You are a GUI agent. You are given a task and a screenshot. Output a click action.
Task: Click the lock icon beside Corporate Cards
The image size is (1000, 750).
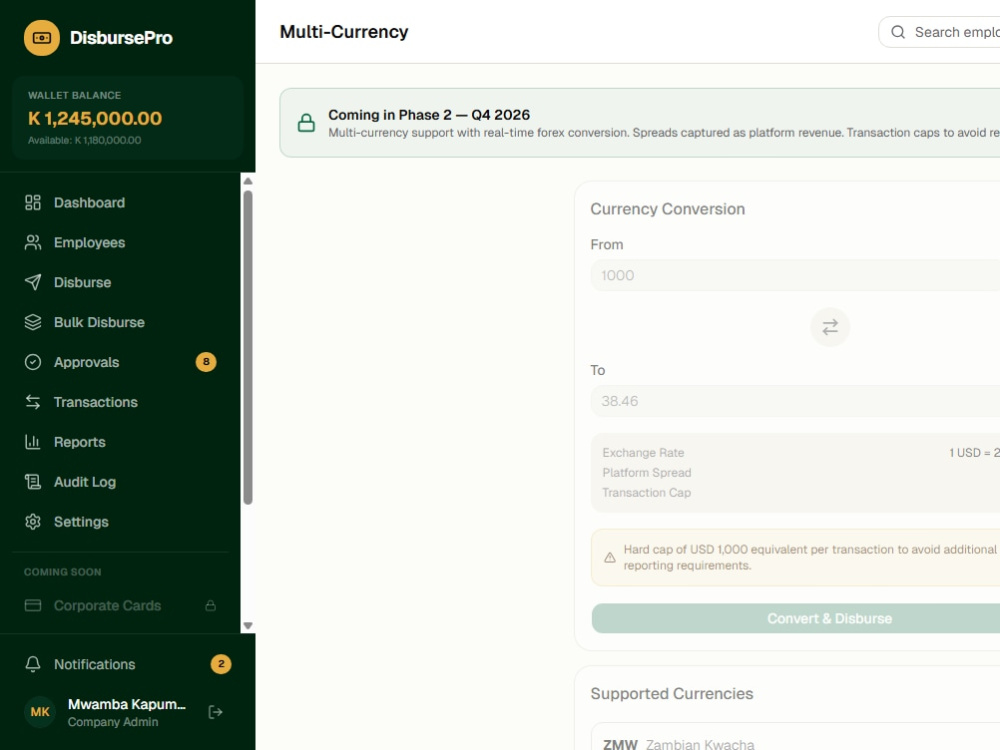(x=210, y=605)
